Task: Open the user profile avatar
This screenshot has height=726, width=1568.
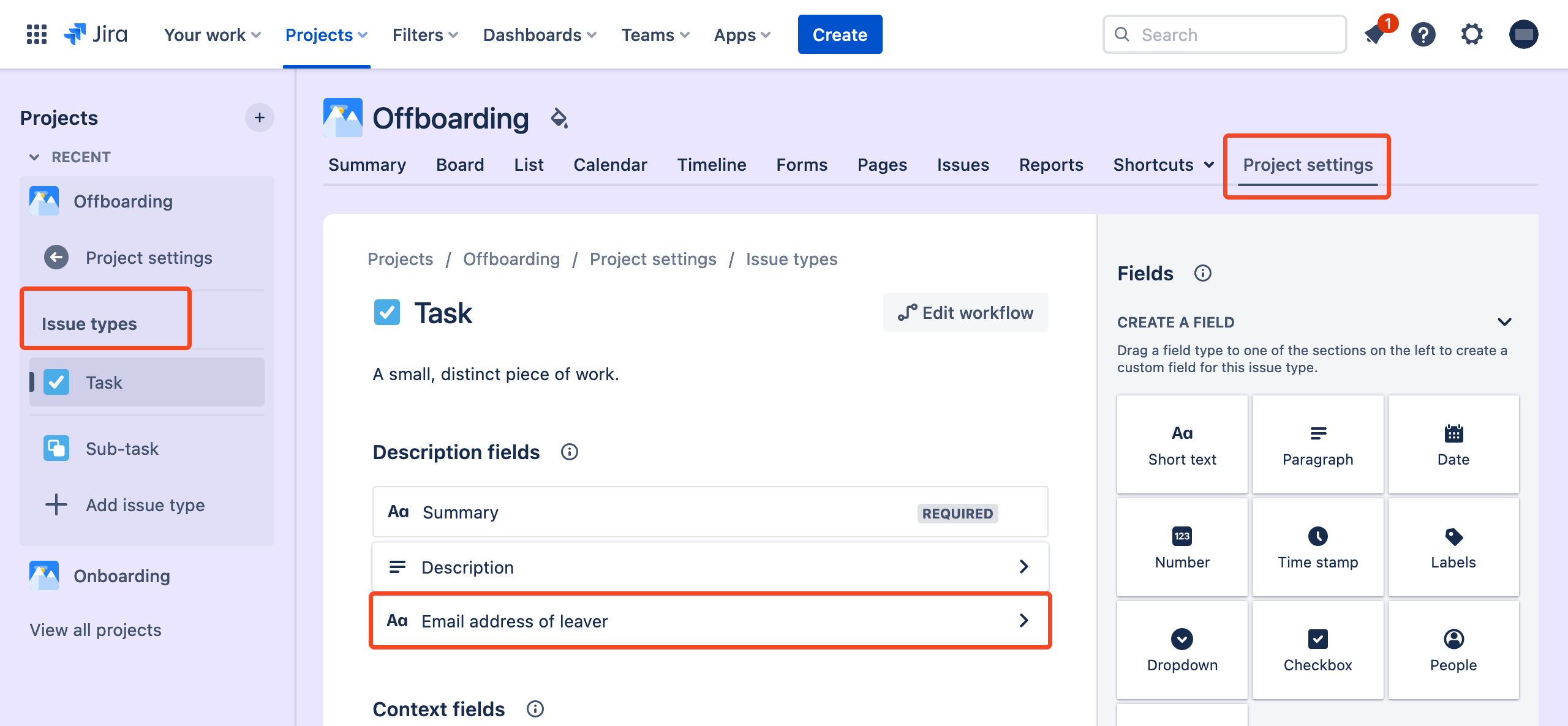Action: [1523, 34]
